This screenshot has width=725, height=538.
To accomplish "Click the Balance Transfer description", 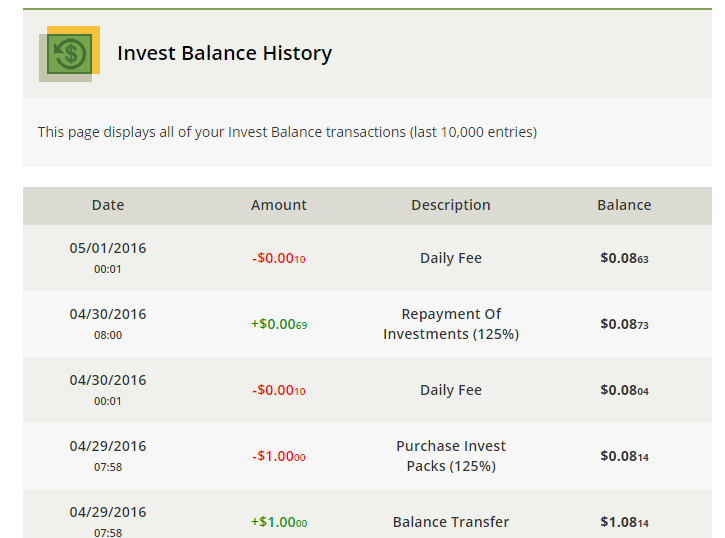I will tap(451, 522).
